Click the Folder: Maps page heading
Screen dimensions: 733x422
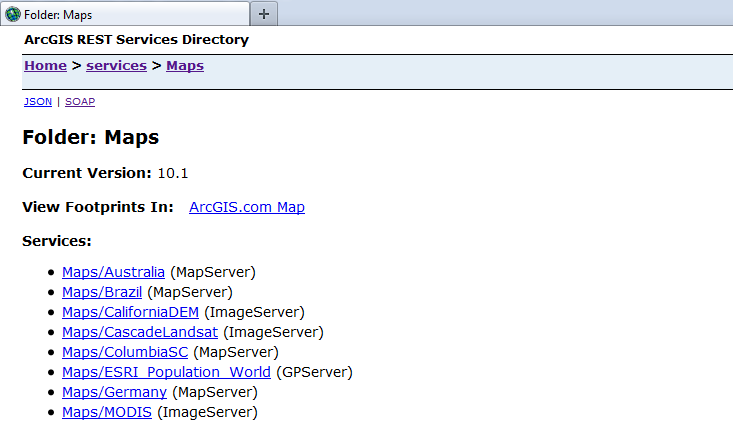[x=91, y=137]
